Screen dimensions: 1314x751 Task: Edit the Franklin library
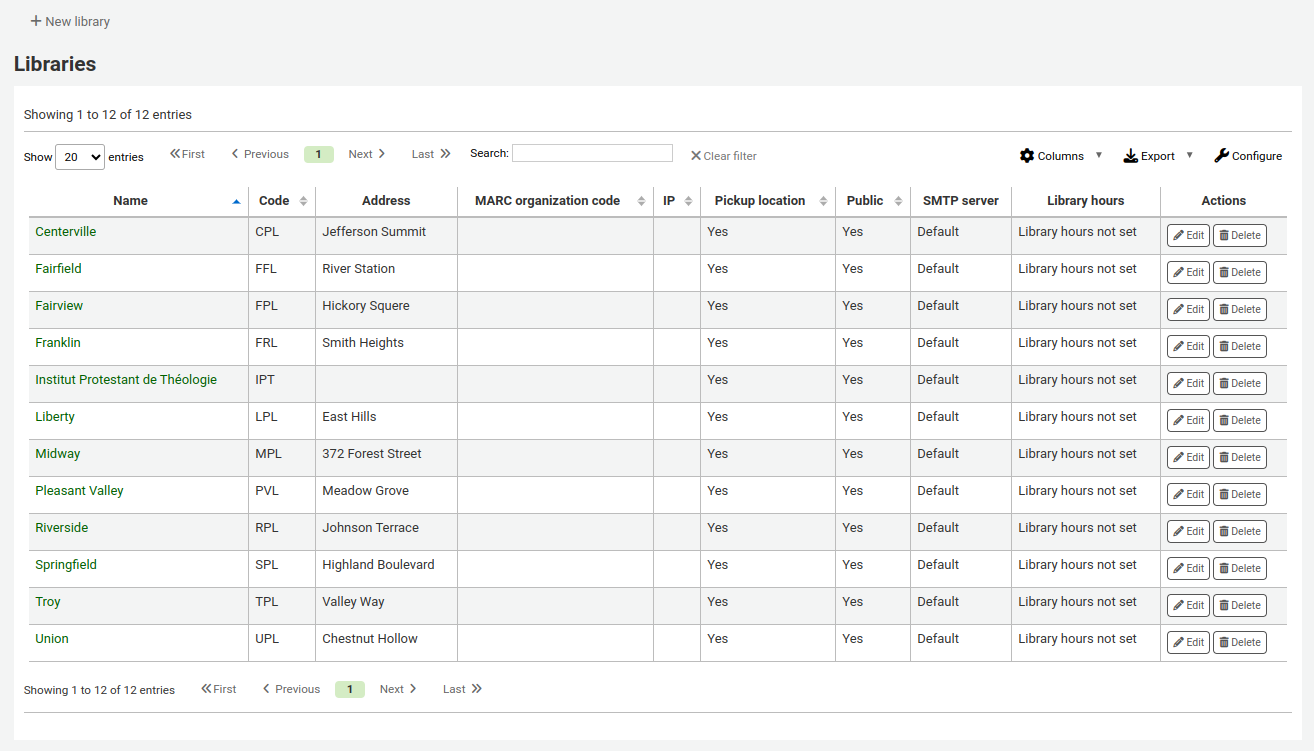[1188, 347]
